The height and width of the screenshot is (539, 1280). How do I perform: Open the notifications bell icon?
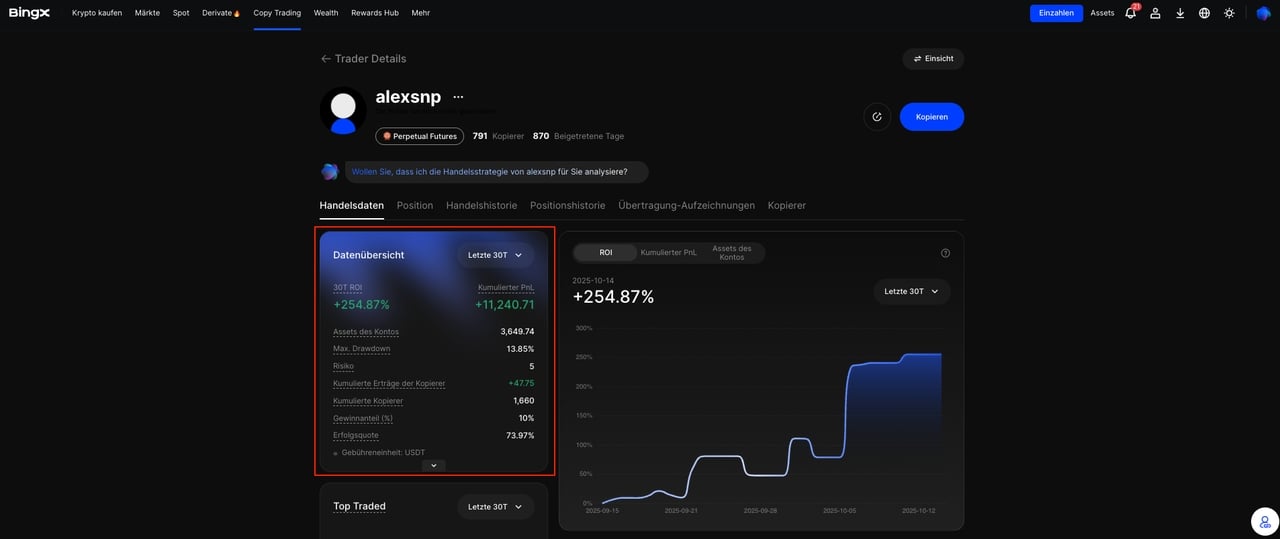[1130, 13]
